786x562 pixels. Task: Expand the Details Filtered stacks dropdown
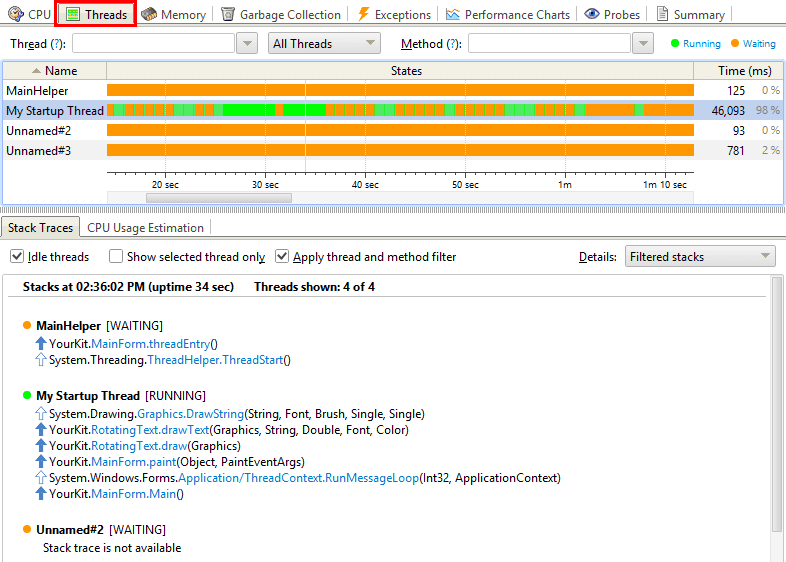tap(700, 257)
